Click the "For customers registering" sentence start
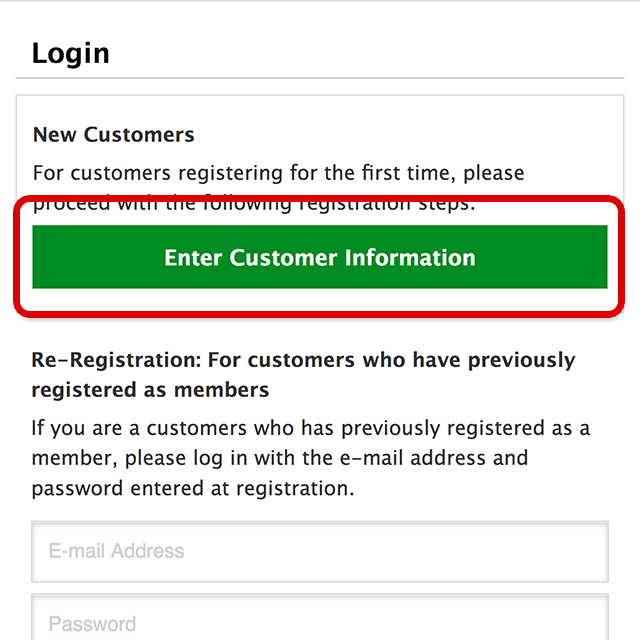The image size is (640, 640). pos(160,173)
